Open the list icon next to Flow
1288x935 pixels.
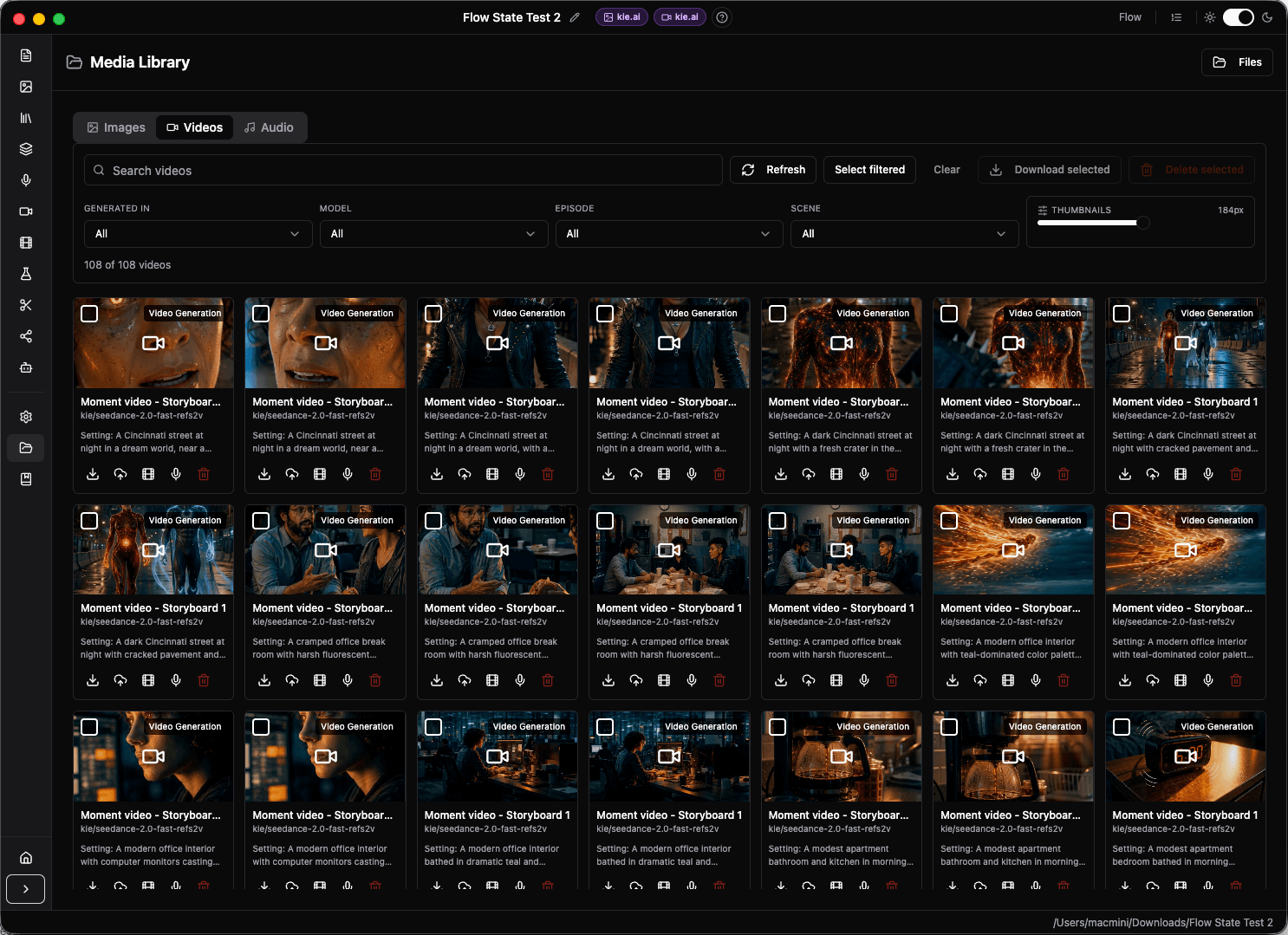coord(1176,17)
